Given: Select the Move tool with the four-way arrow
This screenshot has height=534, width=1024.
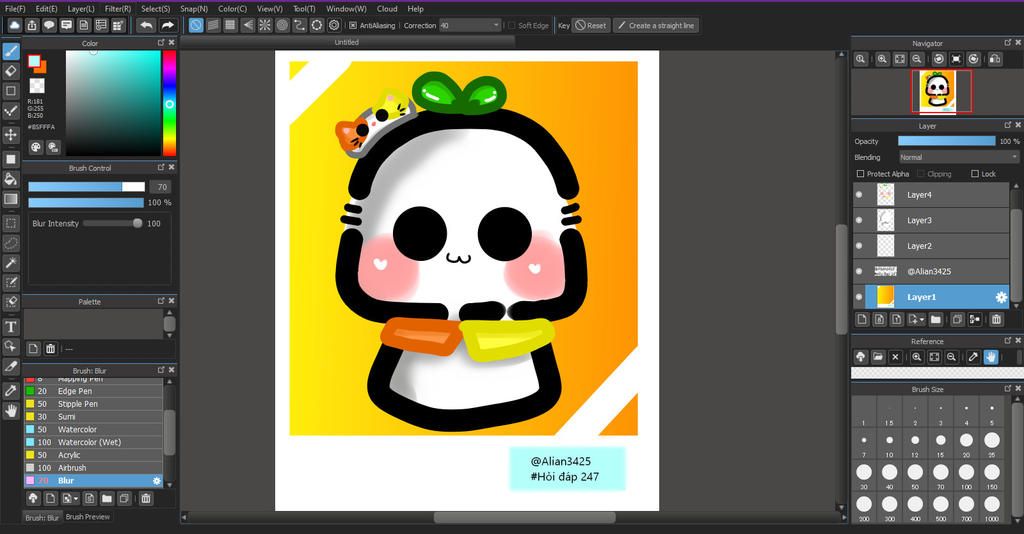Looking at the screenshot, I should tap(11, 134).
